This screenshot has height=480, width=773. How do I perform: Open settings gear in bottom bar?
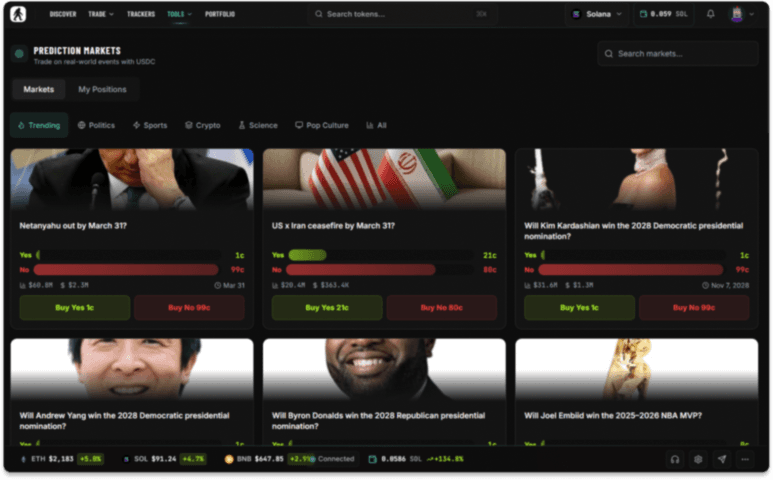(x=698, y=459)
